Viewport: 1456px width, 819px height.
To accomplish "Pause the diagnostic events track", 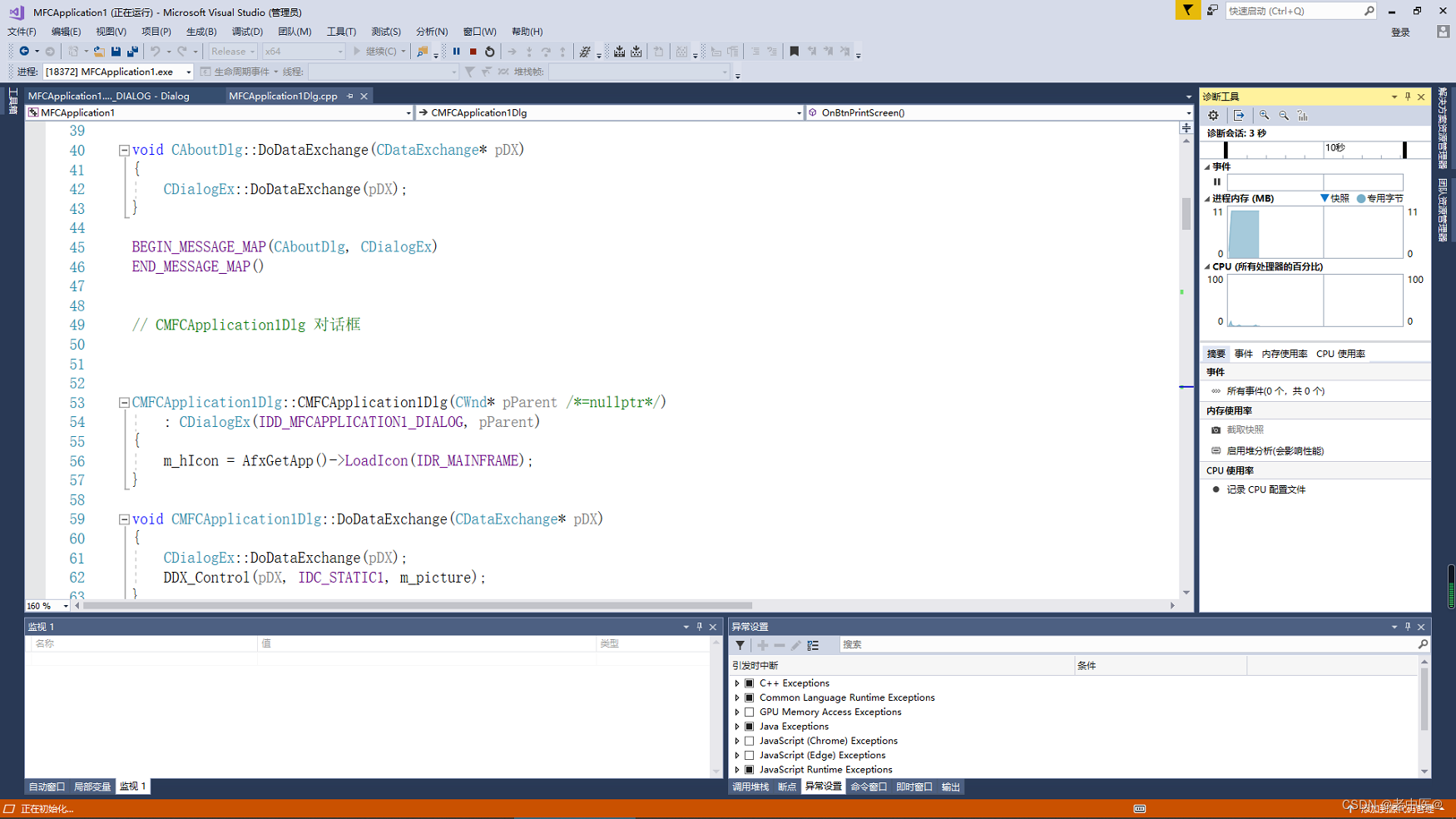I will pyautogui.click(x=1216, y=181).
